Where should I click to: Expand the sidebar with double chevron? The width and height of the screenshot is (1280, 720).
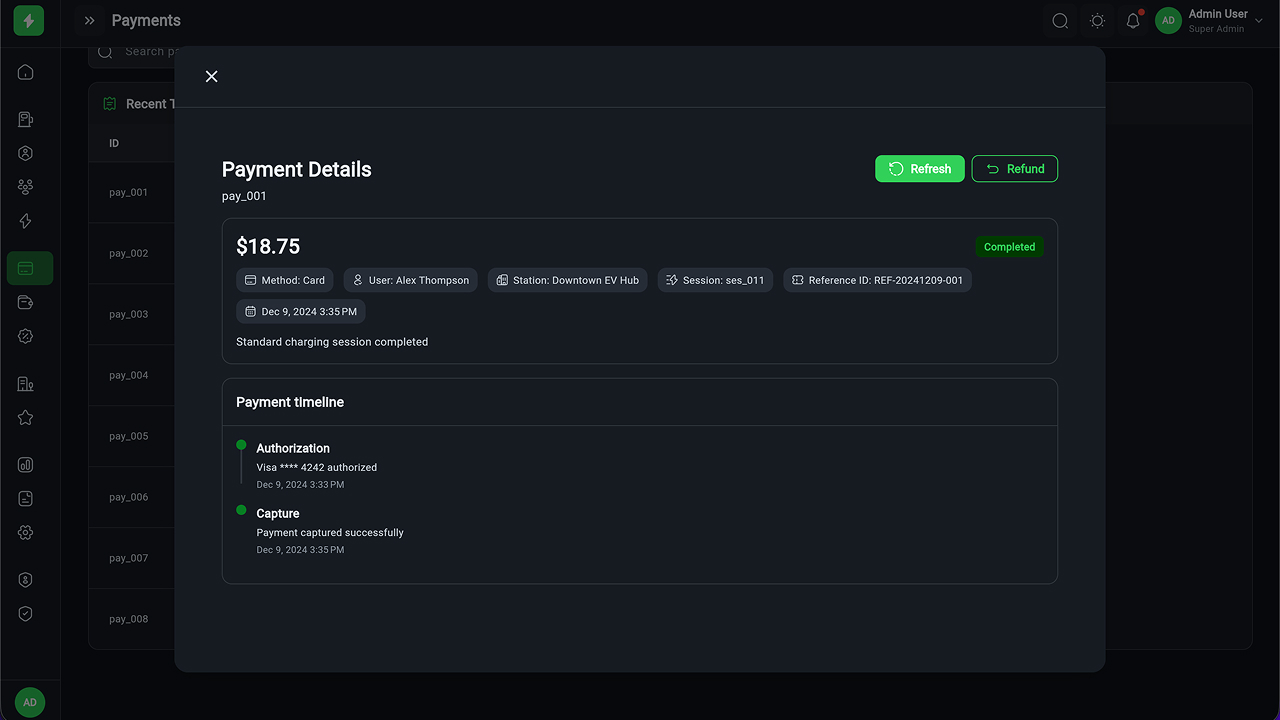(90, 21)
